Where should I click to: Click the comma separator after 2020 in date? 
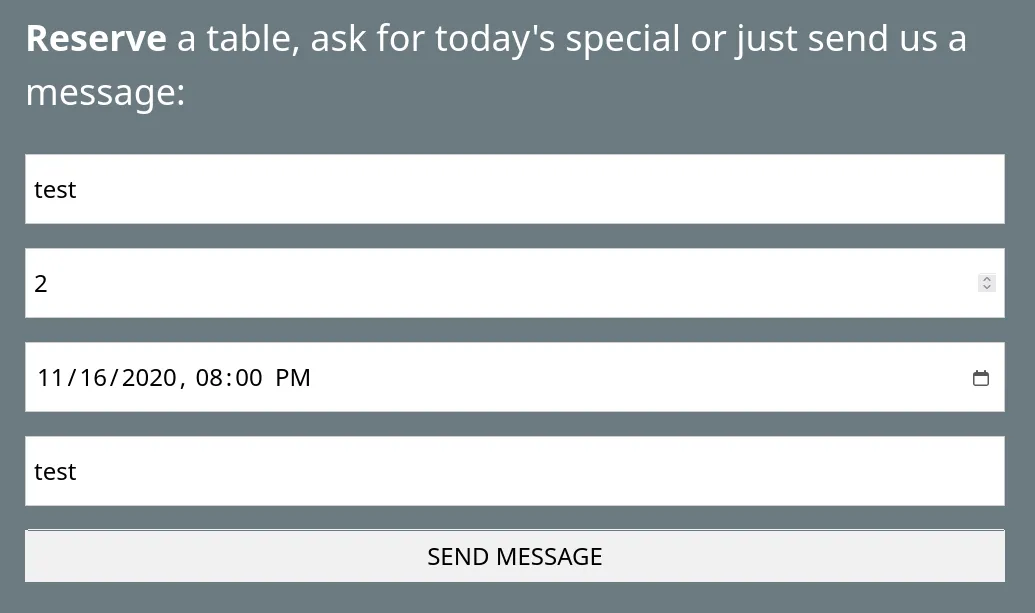click(182, 383)
